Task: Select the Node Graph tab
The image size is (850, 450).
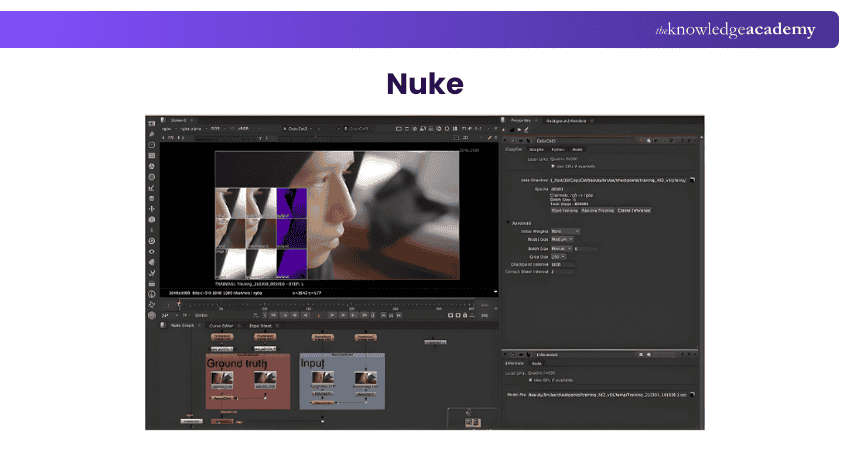Action: tap(182, 326)
